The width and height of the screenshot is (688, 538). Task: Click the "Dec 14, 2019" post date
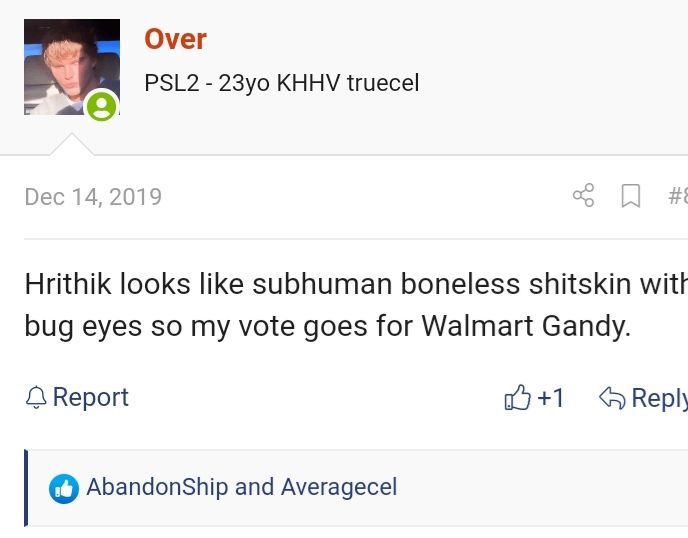[93, 196]
